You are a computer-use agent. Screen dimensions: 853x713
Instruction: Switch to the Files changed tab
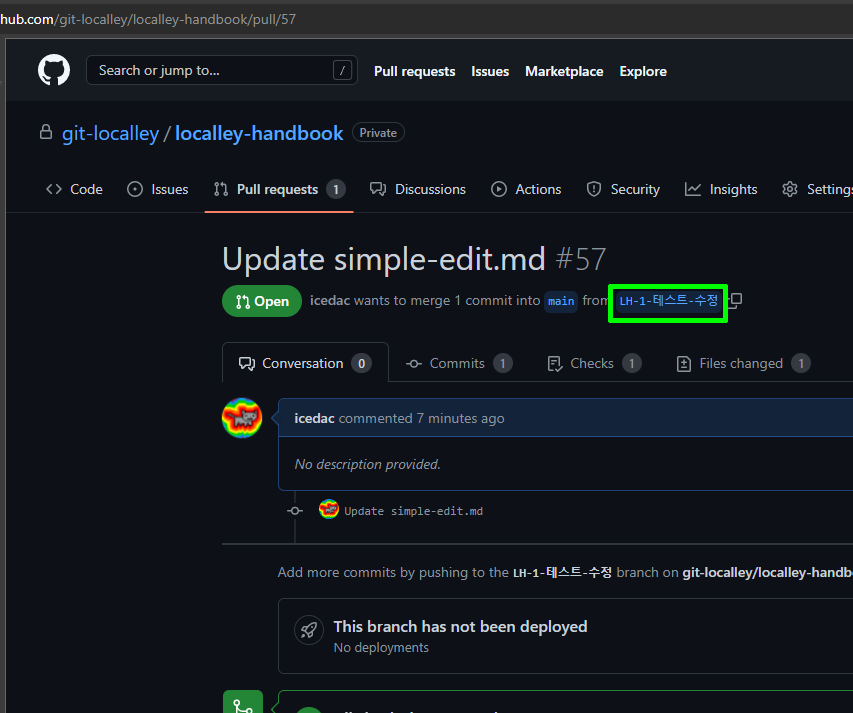click(x=742, y=363)
